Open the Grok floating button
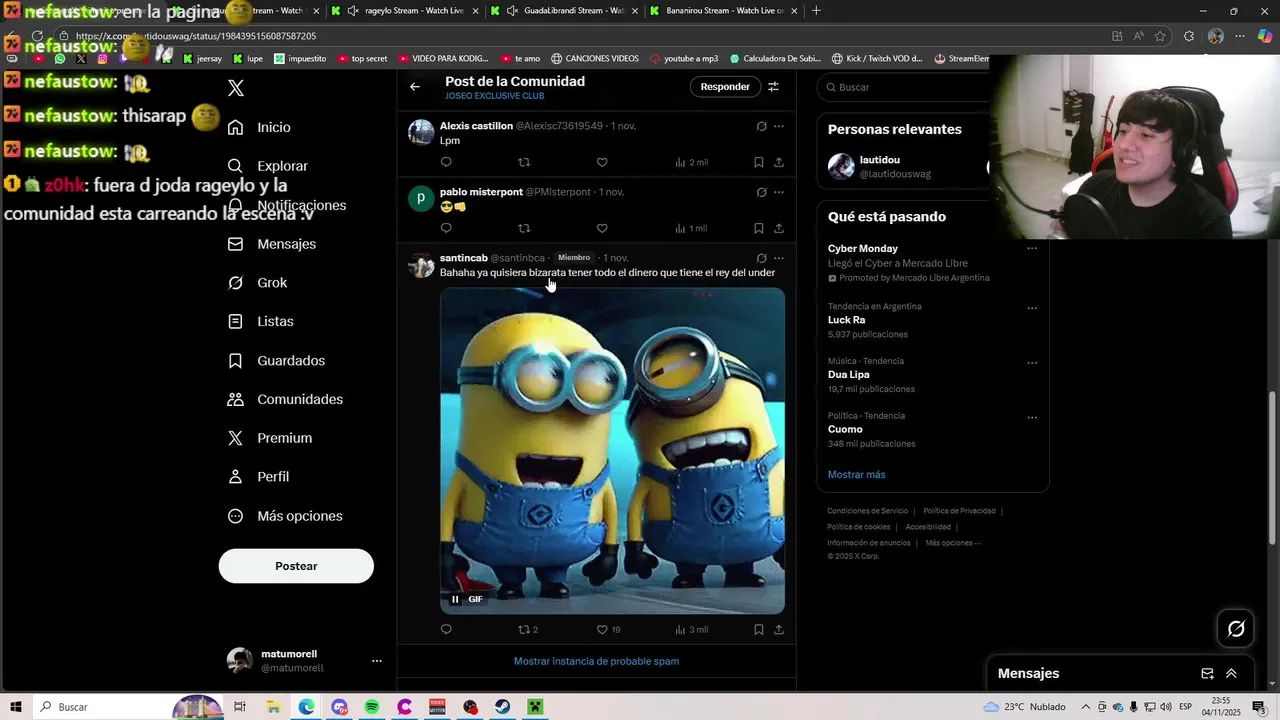 [1236, 629]
